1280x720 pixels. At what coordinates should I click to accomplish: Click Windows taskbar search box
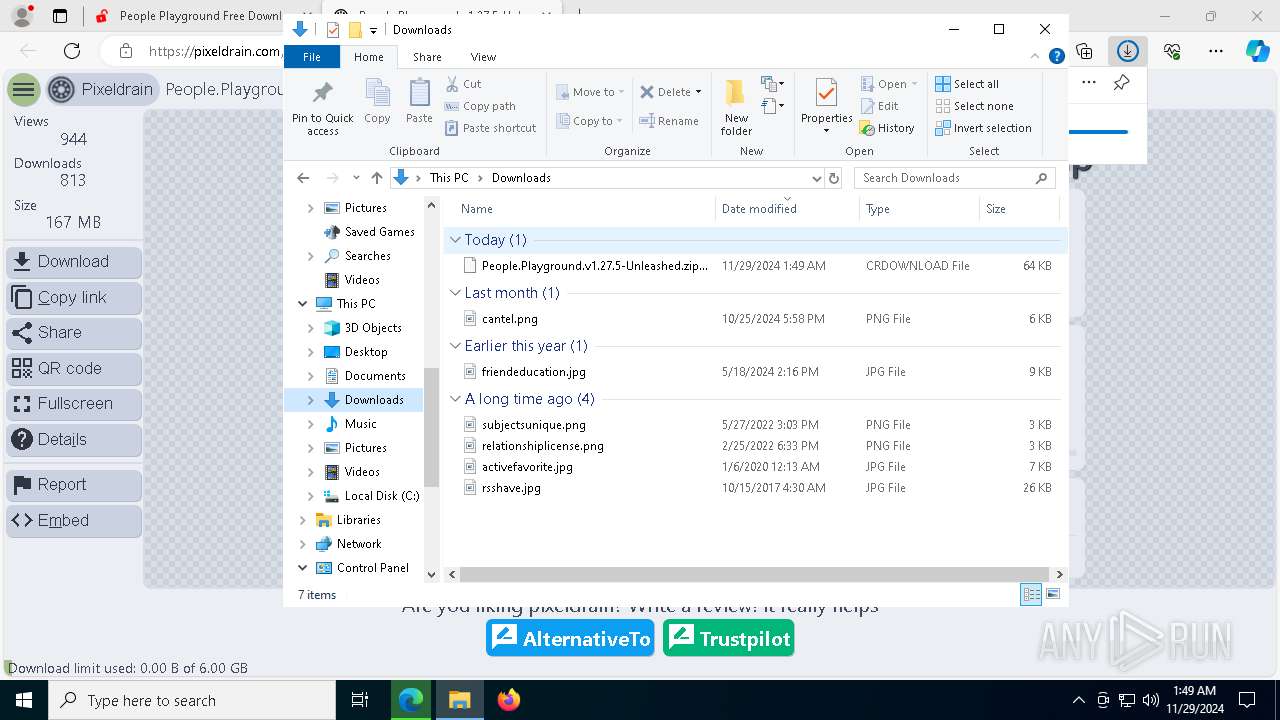point(192,700)
